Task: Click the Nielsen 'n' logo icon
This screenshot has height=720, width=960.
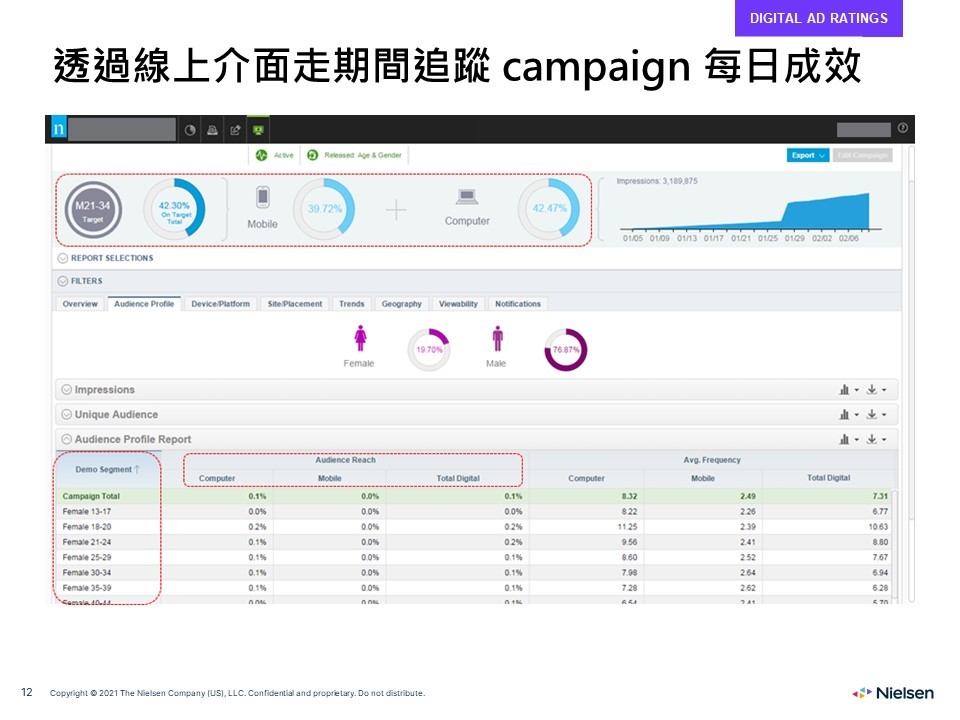Action: [59, 129]
